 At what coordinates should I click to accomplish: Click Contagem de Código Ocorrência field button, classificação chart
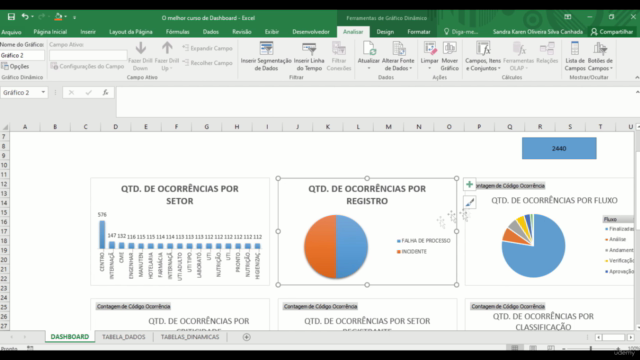click(x=508, y=307)
